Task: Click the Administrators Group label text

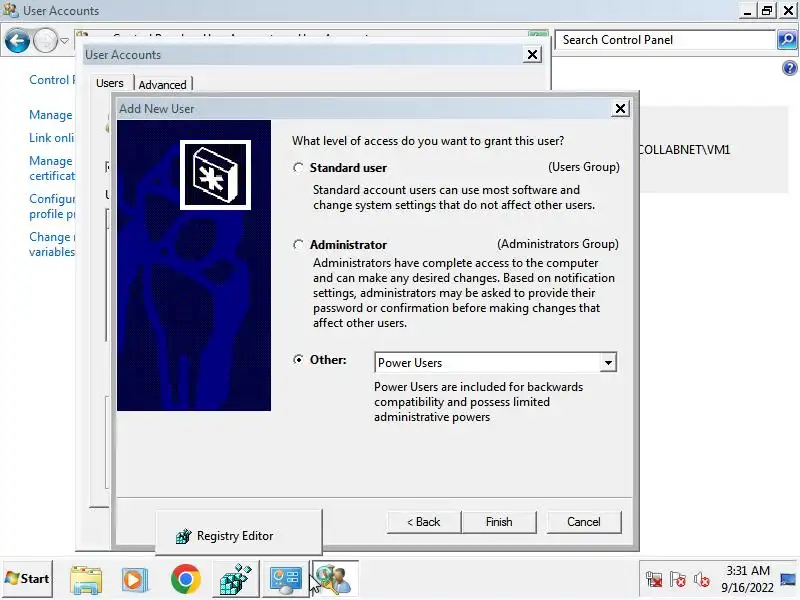Action: 558,244
